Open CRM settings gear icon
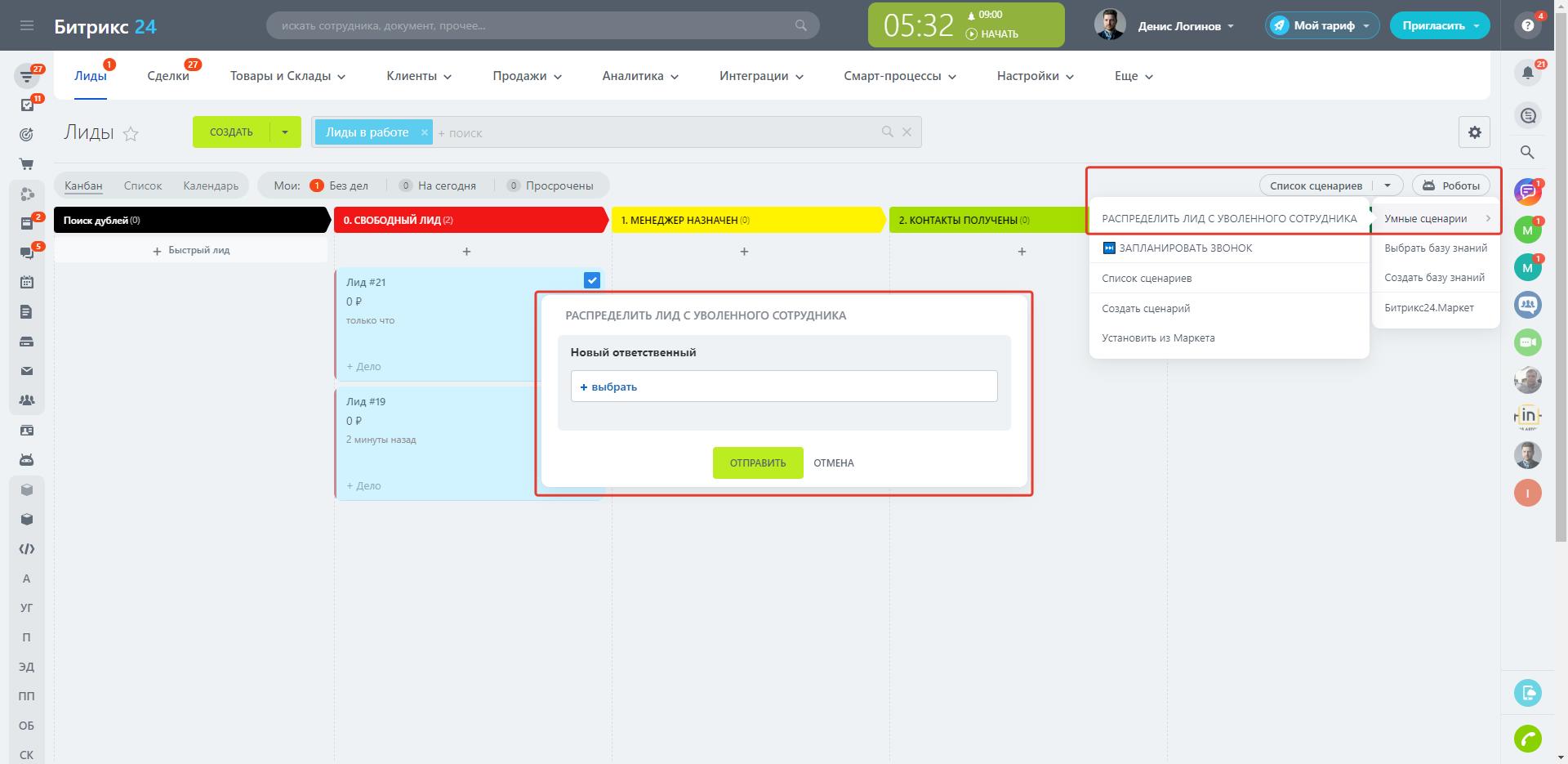The image size is (1568, 764). (1474, 132)
